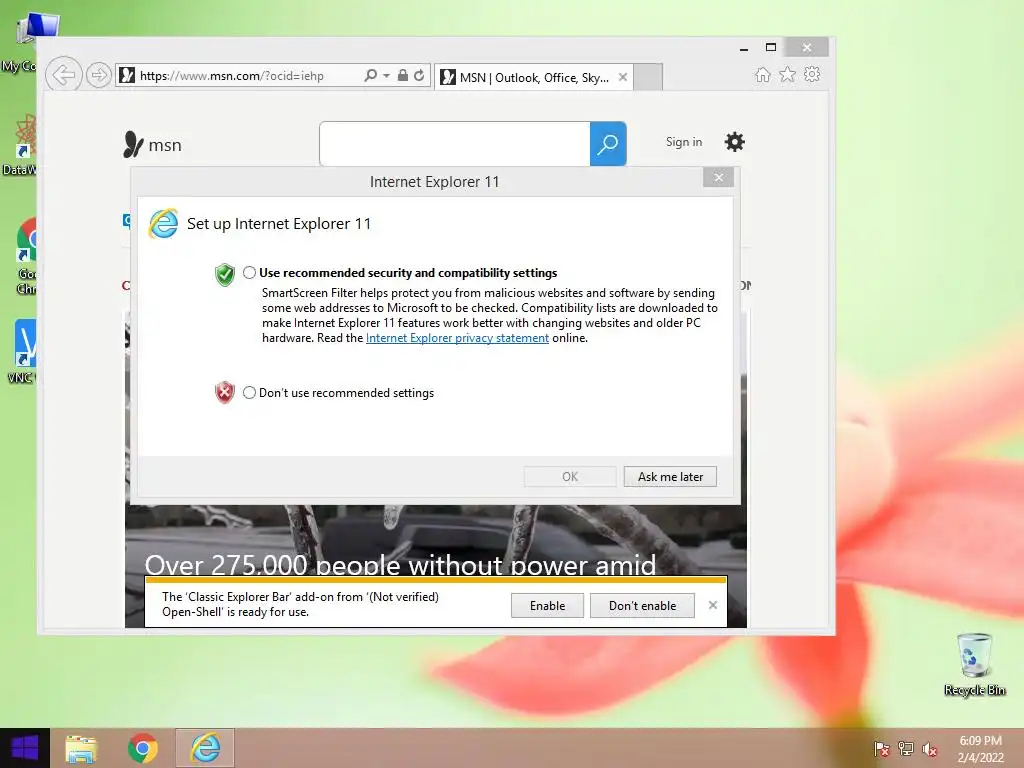Click the network status tray icon
1024x768 pixels.
[906, 749]
